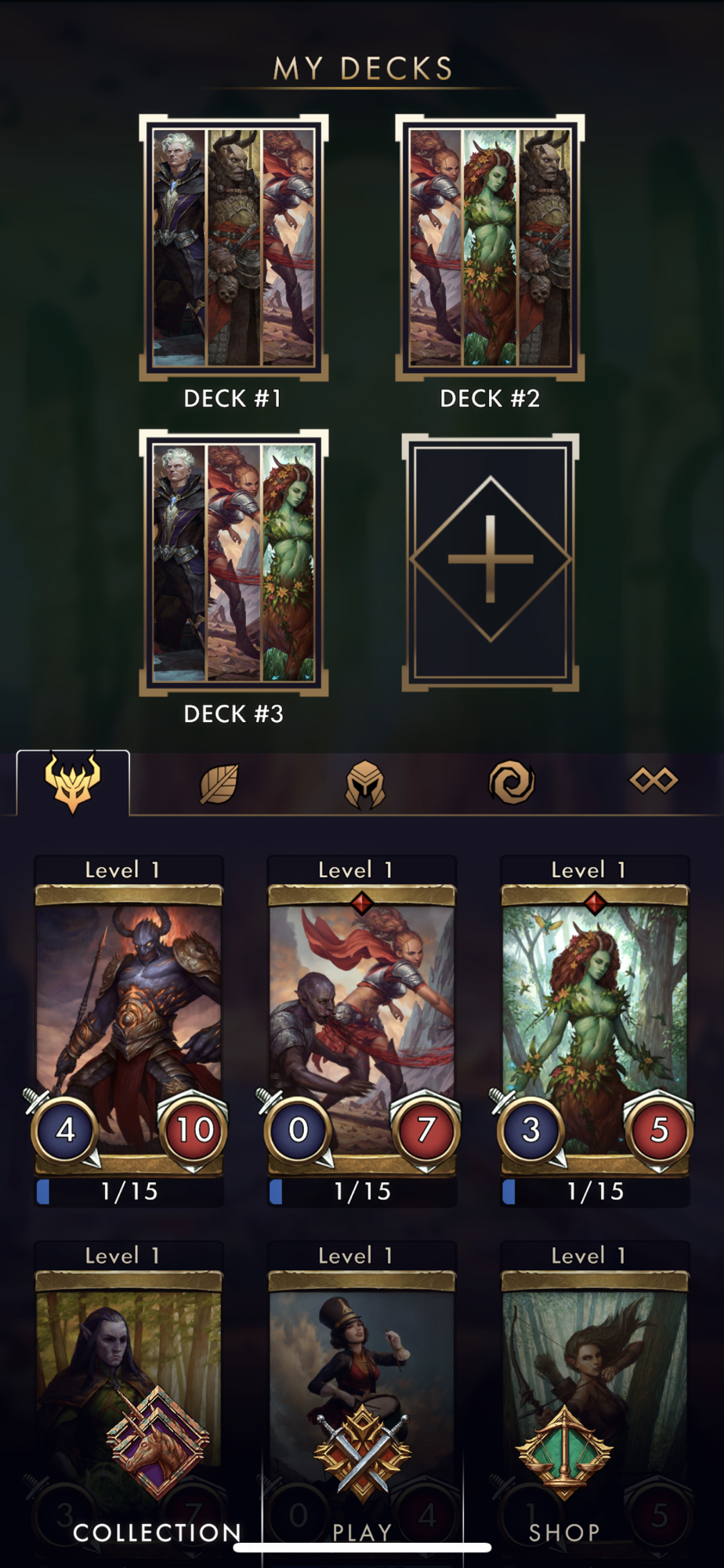Viewport: 724px width, 1568px height.
Task: Open Shop via the scales icon
Action: pos(564,1450)
